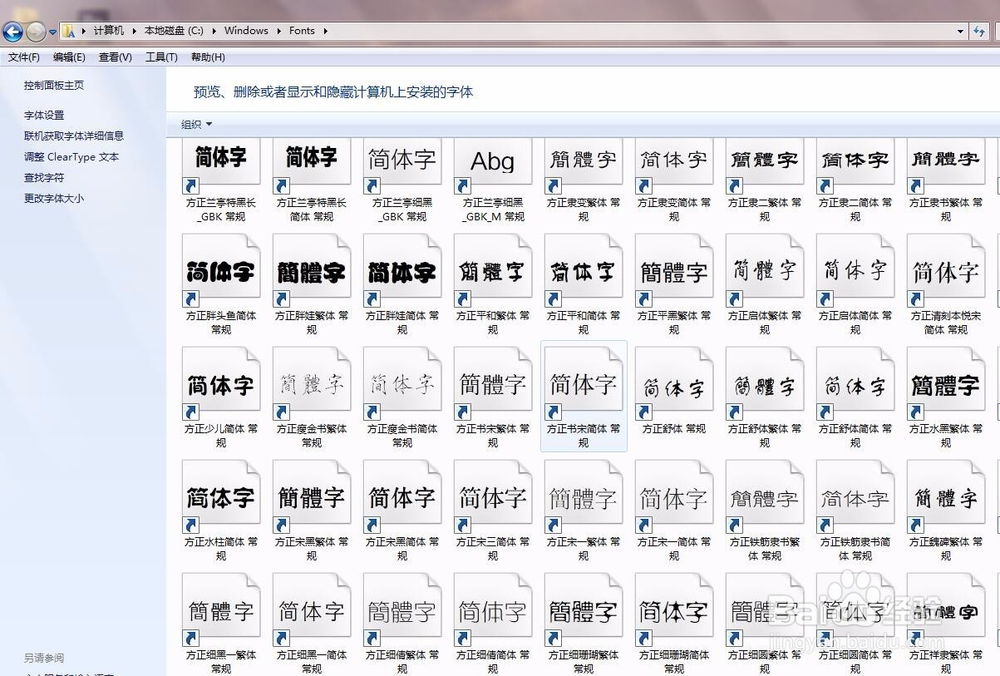Screen dimensions: 1000x676
Task: Open the 帮助(H) menu
Action: [208, 57]
